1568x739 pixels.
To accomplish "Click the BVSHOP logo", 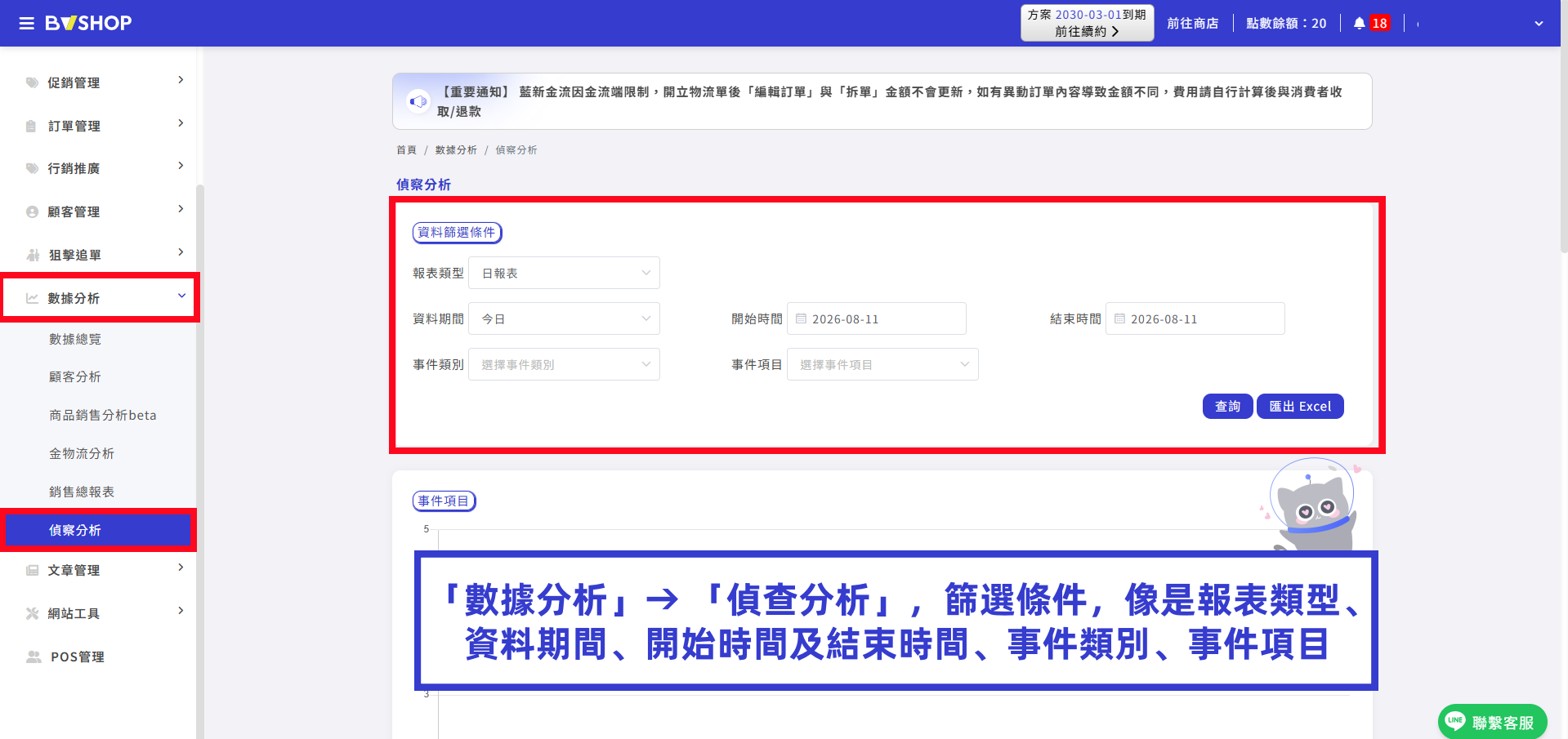I will 88,23.
